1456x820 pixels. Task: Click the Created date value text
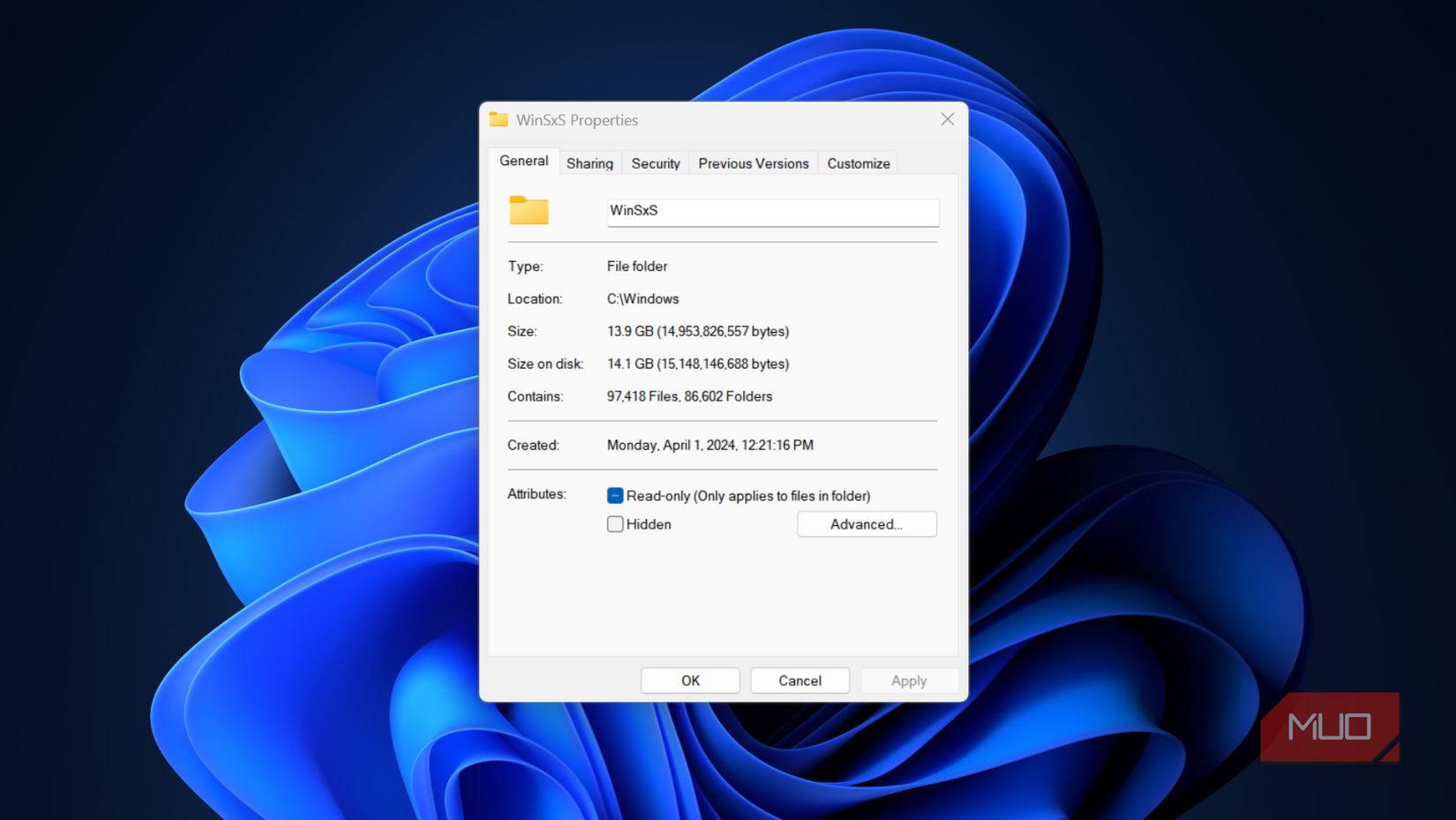tap(709, 446)
